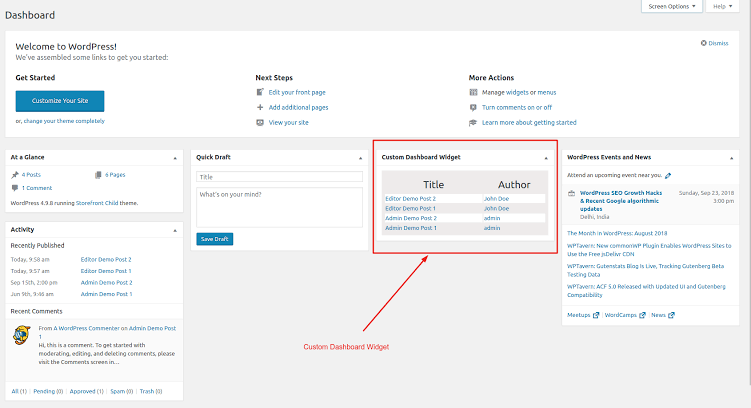Open WPTavern ACF 5.0 Released news link
The image size is (751, 408).
point(646,291)
